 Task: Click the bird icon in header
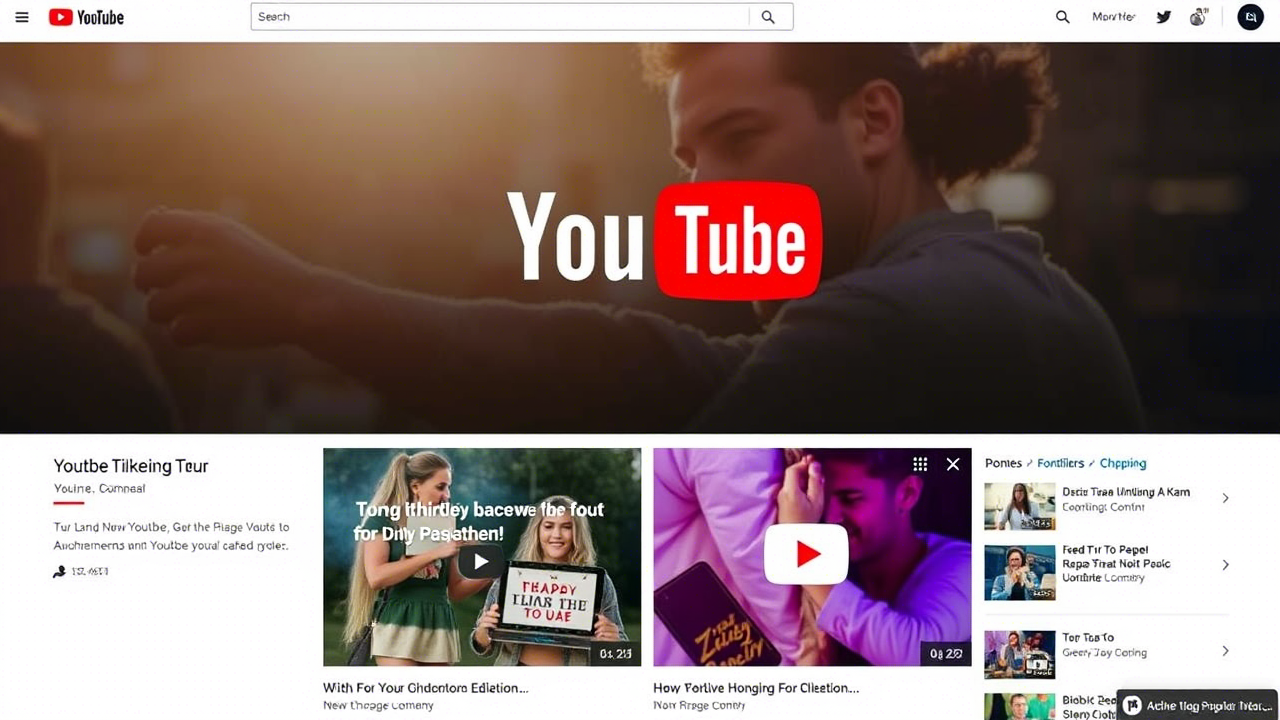(x=1163, y=17)
